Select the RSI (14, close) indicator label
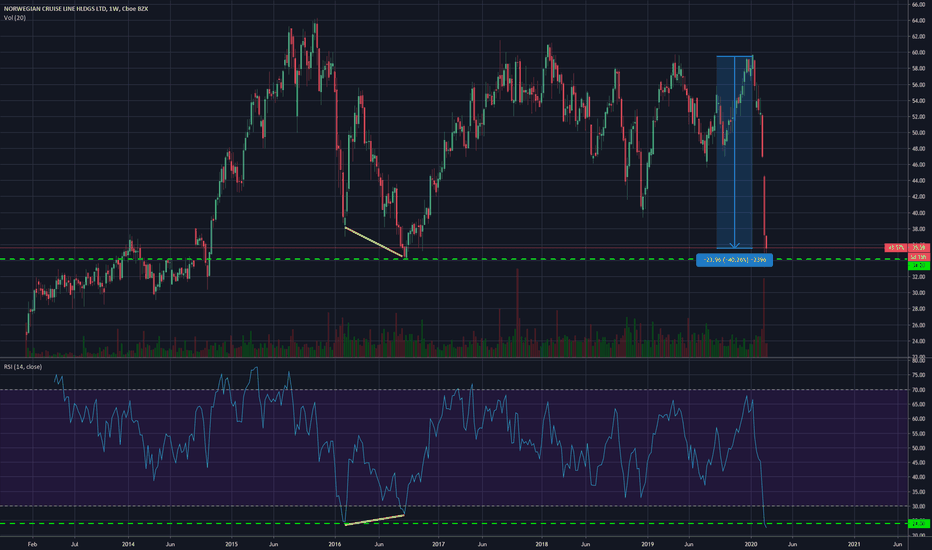The image size is (932, 550). (x=23, y=367)
